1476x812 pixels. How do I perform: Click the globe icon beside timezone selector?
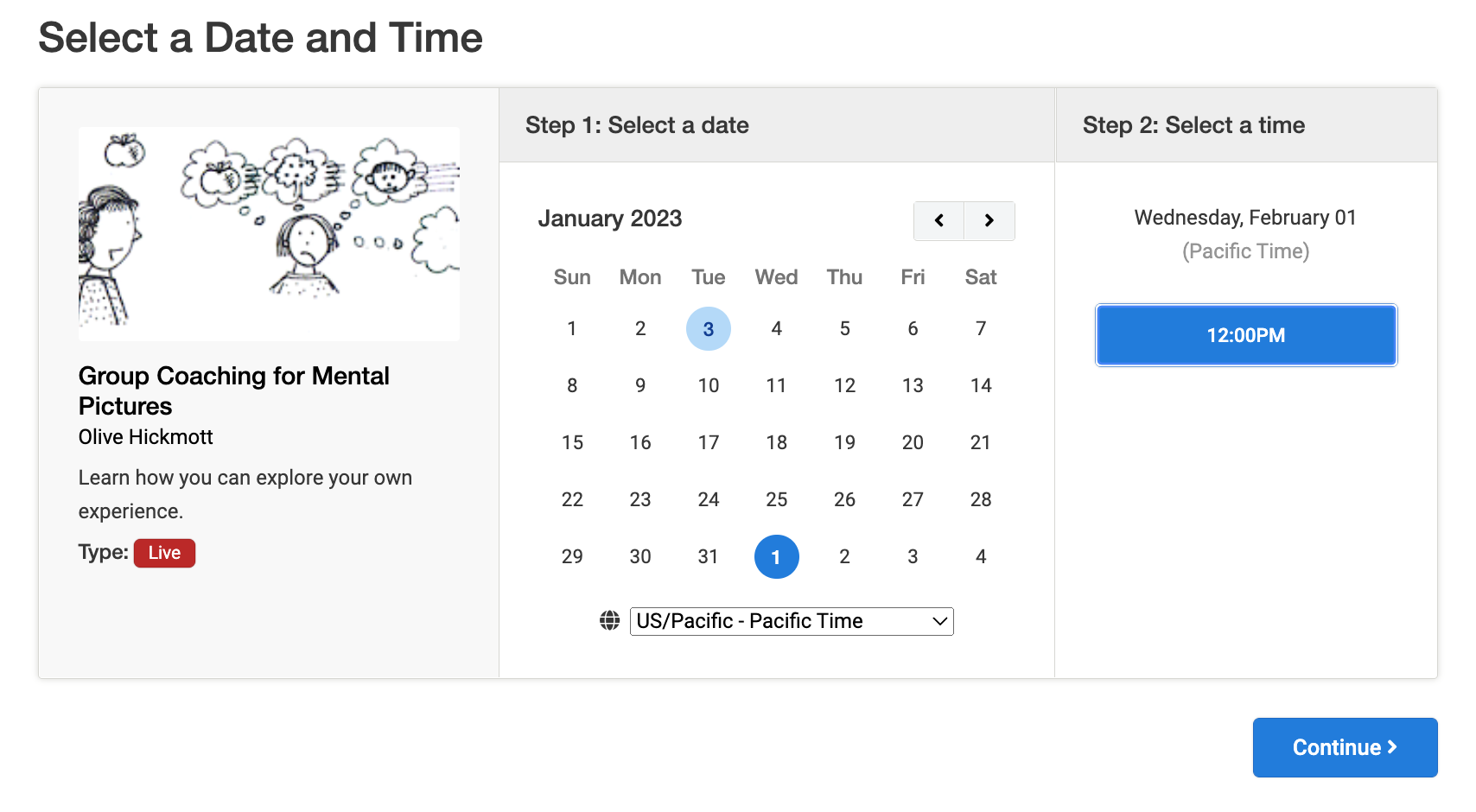(x=609, y=620)
